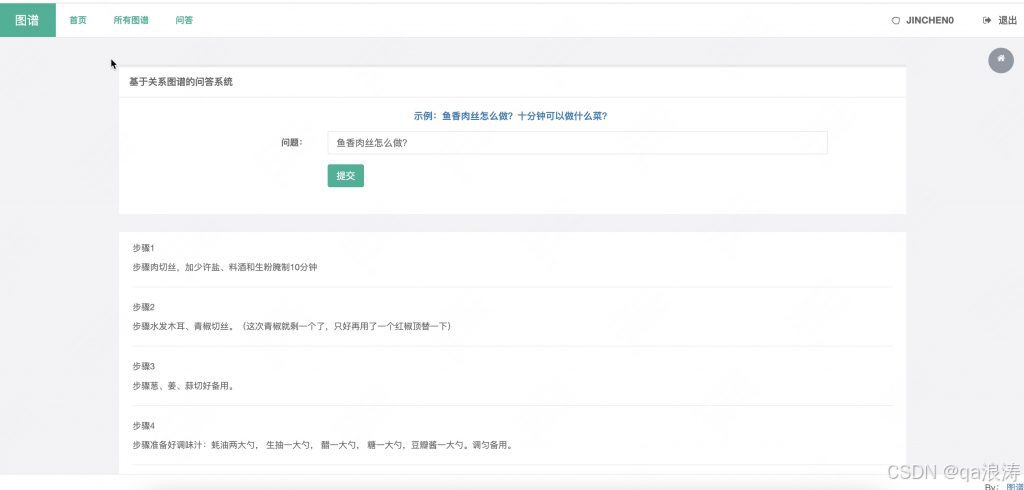Open the 问答 navigation item

(184, 20)
